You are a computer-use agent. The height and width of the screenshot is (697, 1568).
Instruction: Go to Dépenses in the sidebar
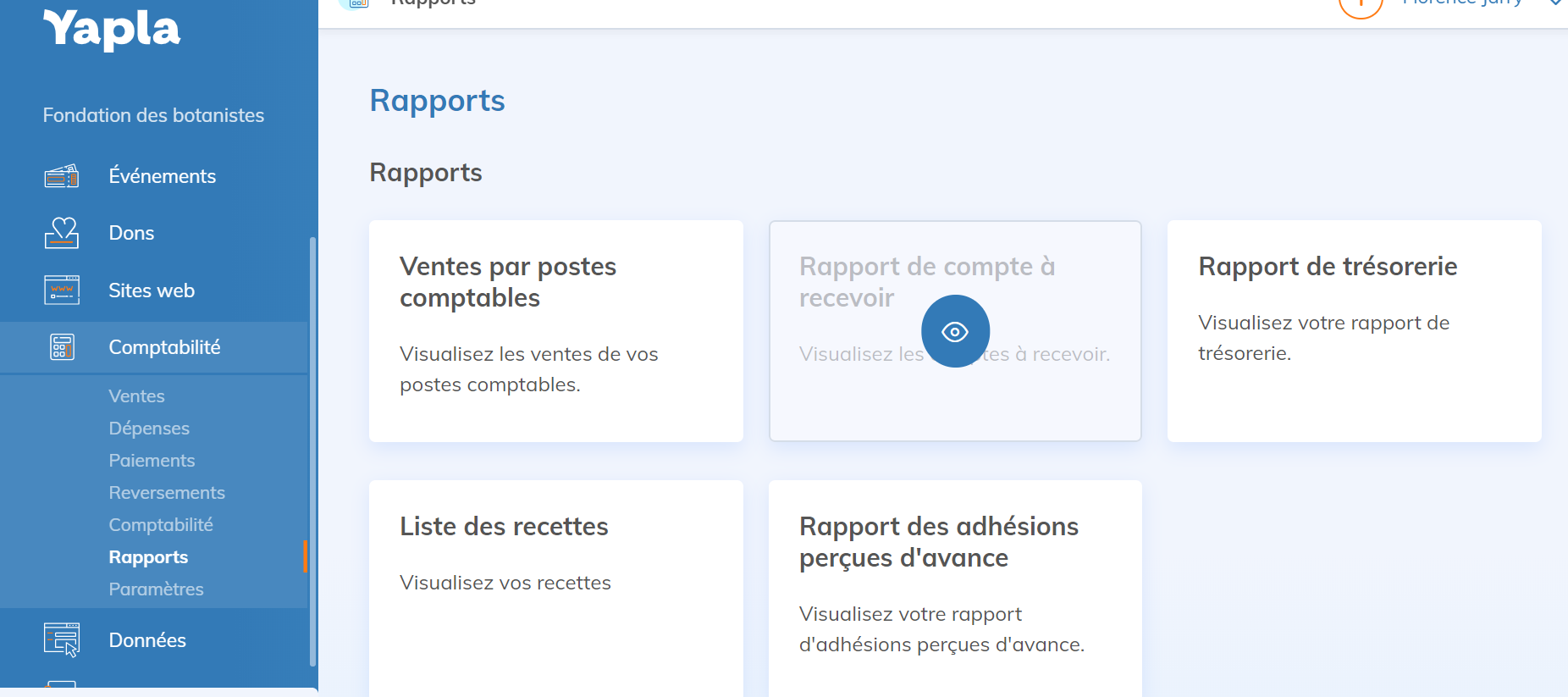click(149, 429)
